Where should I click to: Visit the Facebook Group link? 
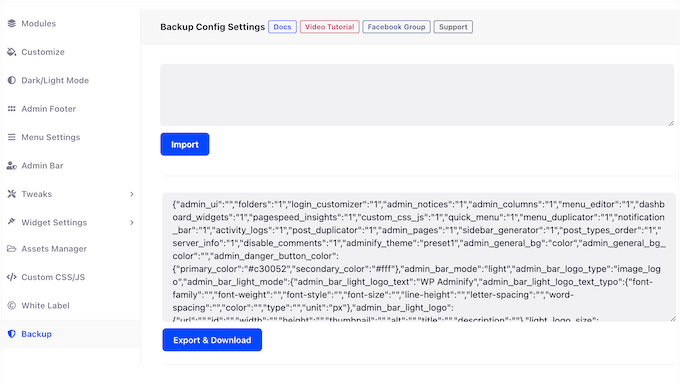pyautogui.click(x=396, y=27)
